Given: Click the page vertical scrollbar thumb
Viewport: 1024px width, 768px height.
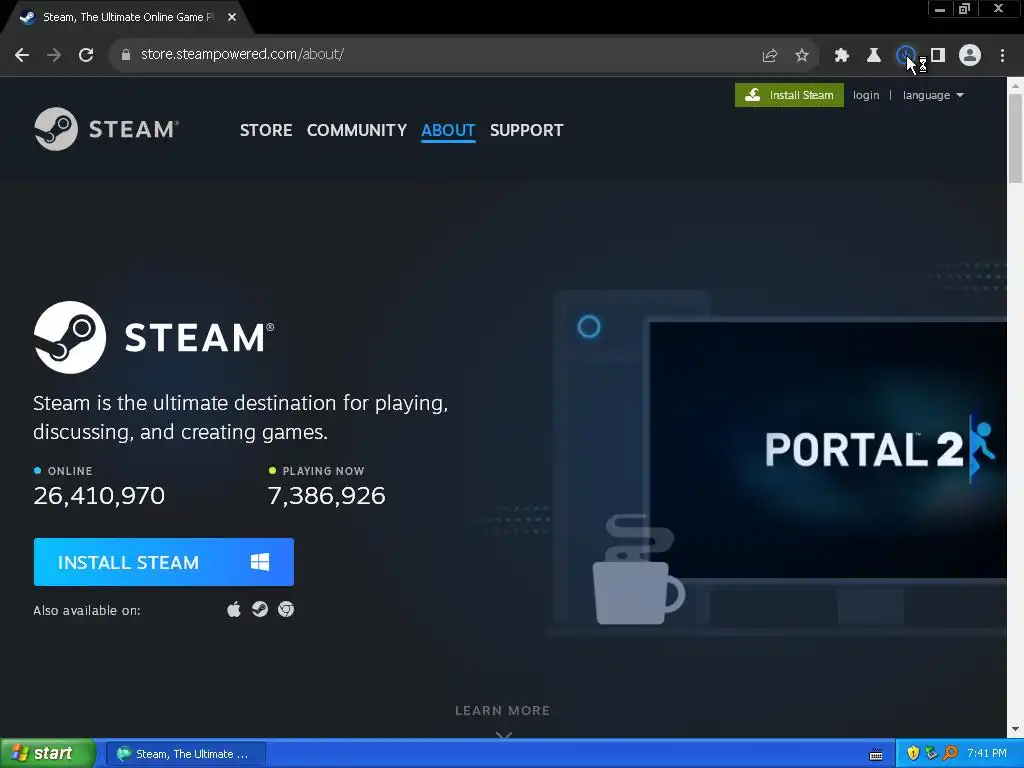Looking at the screenshot, I should pyautogui.click(x=1016, y=137).
